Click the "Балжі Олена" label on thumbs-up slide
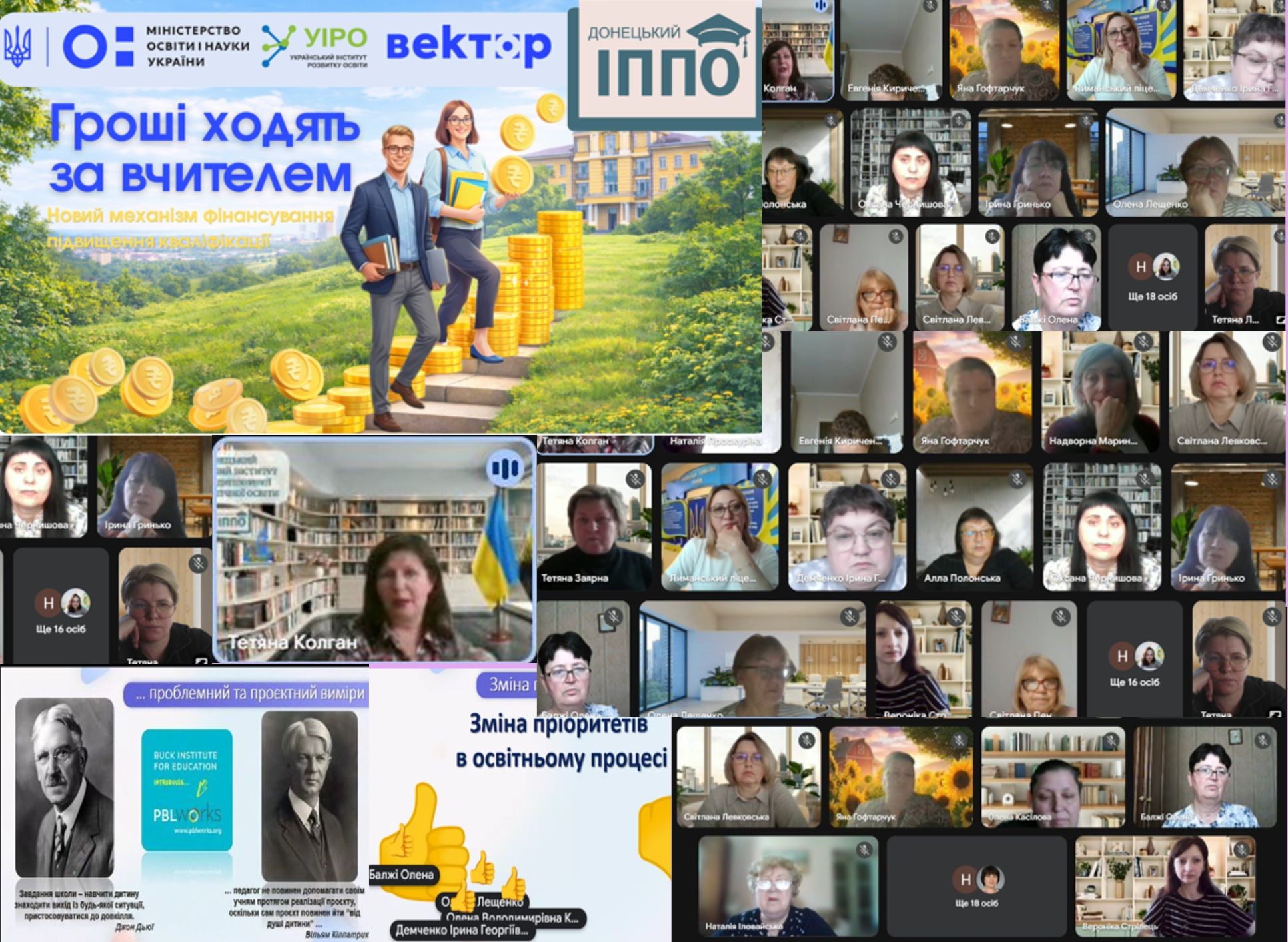 (402, 875)
